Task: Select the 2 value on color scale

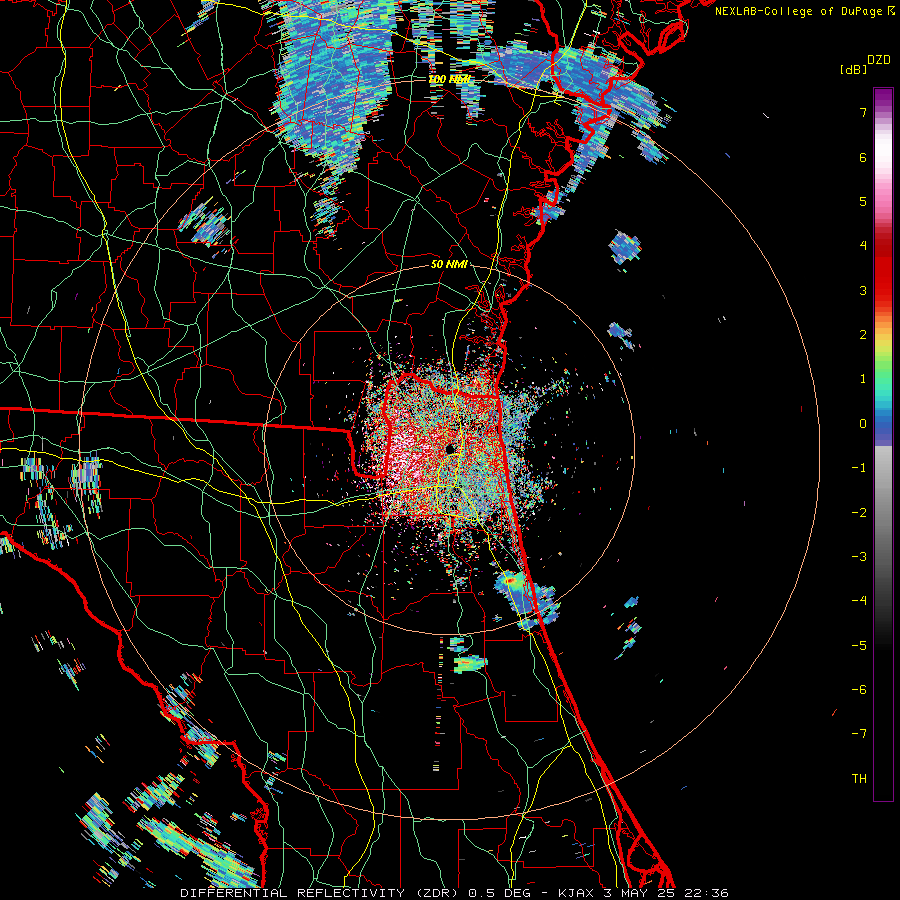Action: [863, 335]
